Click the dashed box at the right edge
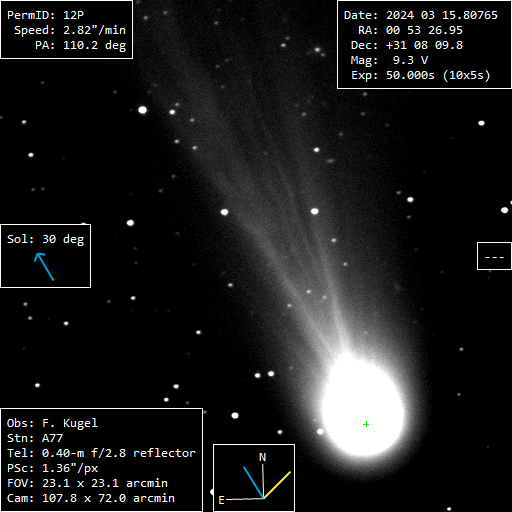512x512 pixels. pyautogui.click(x=494, y=256)
